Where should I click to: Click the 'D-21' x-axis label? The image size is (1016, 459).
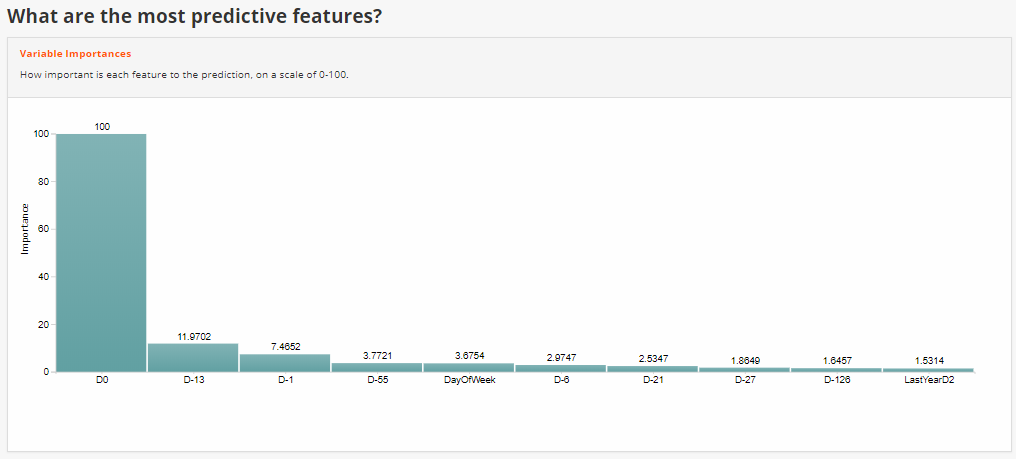click(x=653, y=381)
